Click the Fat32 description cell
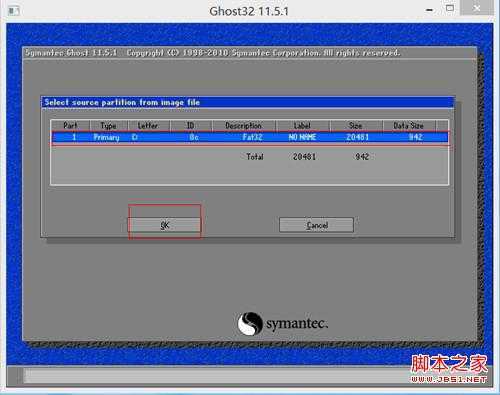 coord(252,137)
